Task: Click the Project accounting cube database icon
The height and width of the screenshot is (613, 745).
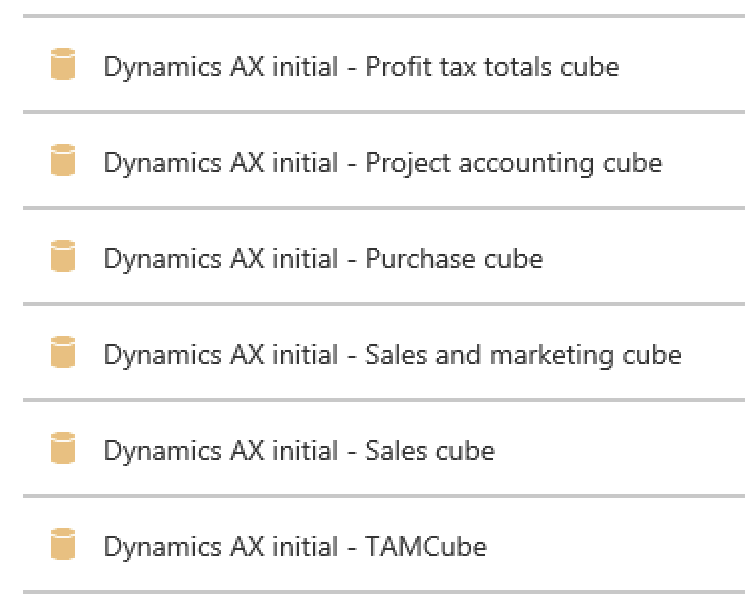Action: [x=63, y=162]
